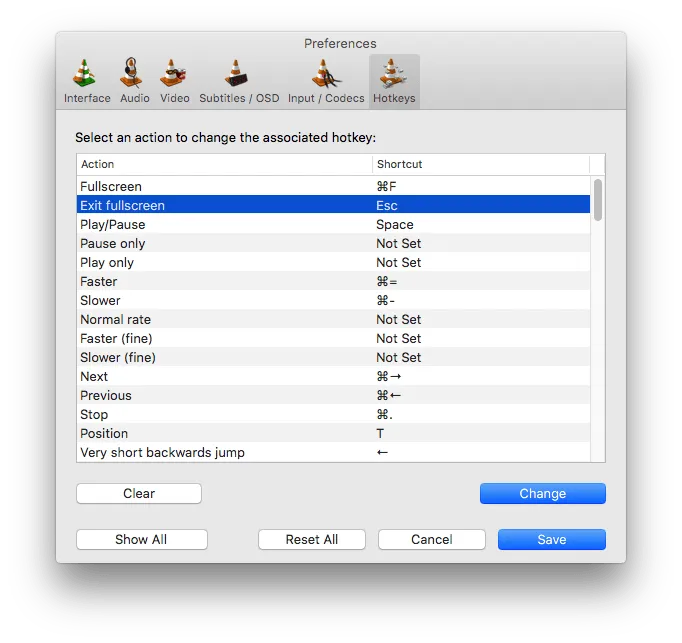The height and width of the screenshot is (643, 682).
Task: Click the ⌘. shortcut for Stop
Action: [384, 414]
